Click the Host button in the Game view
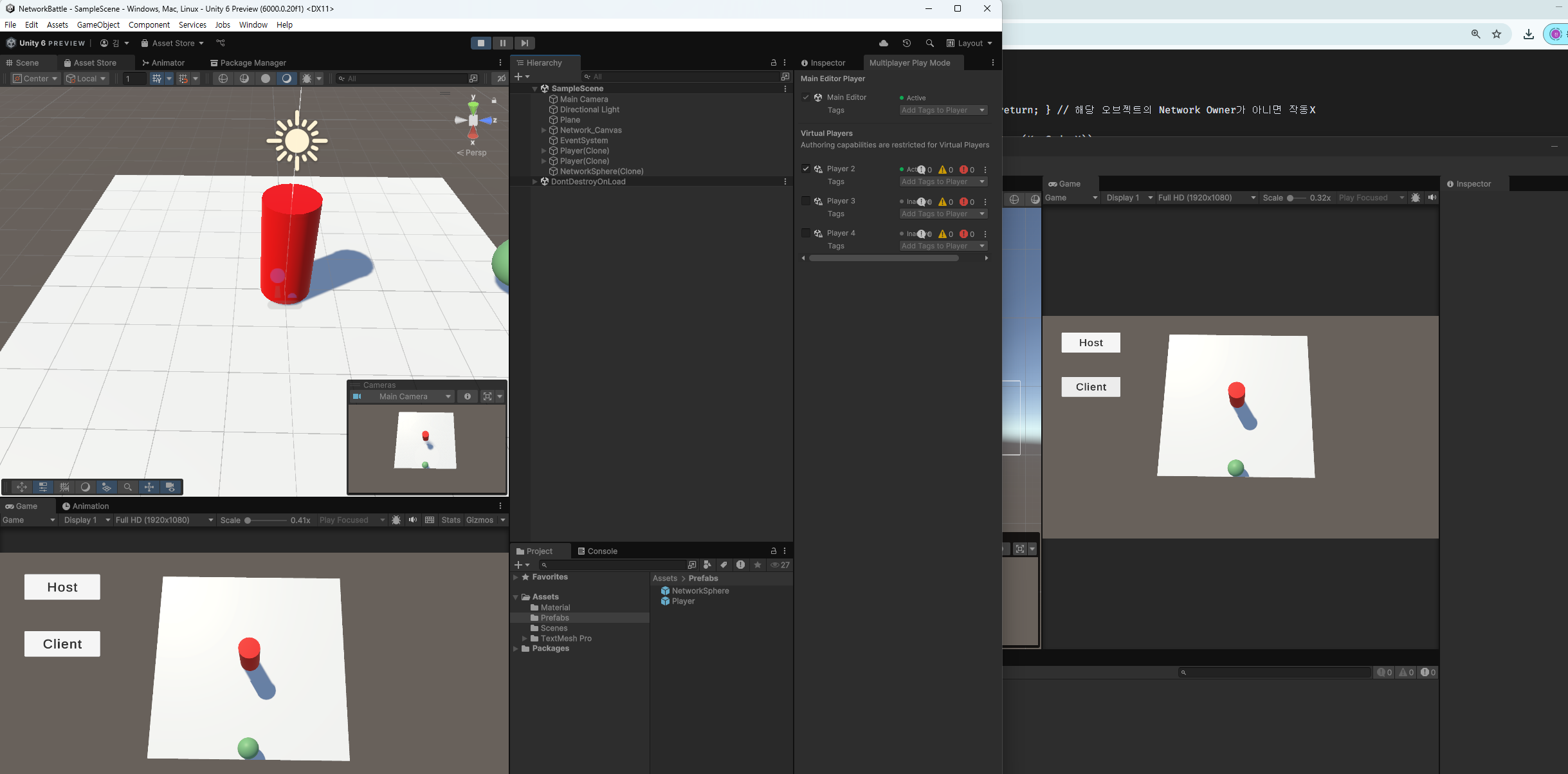Screen dimensions: 1568x774 (62, 587)
